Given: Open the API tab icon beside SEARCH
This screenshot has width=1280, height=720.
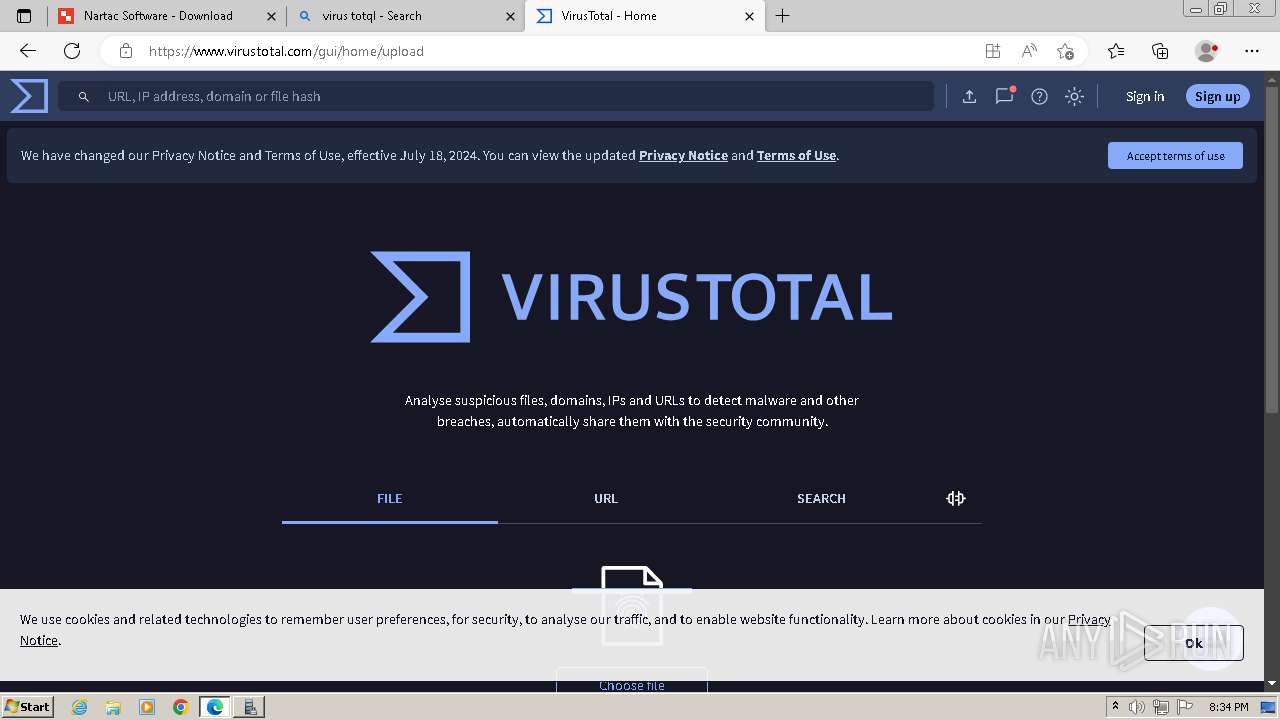Looking at the screenshot, I should point(956,498).
